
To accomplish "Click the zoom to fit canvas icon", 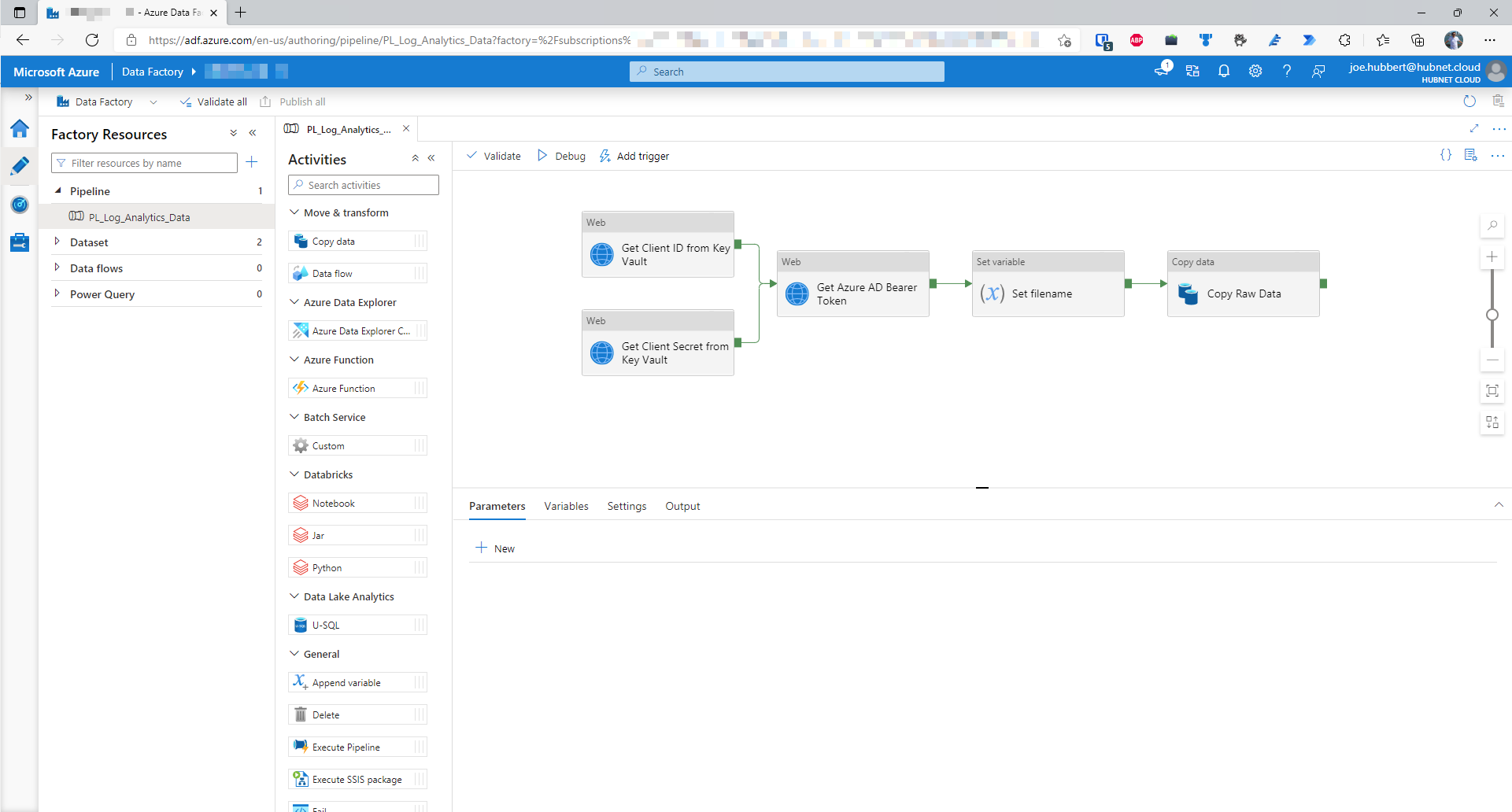I will click(x=1492, y=390).
